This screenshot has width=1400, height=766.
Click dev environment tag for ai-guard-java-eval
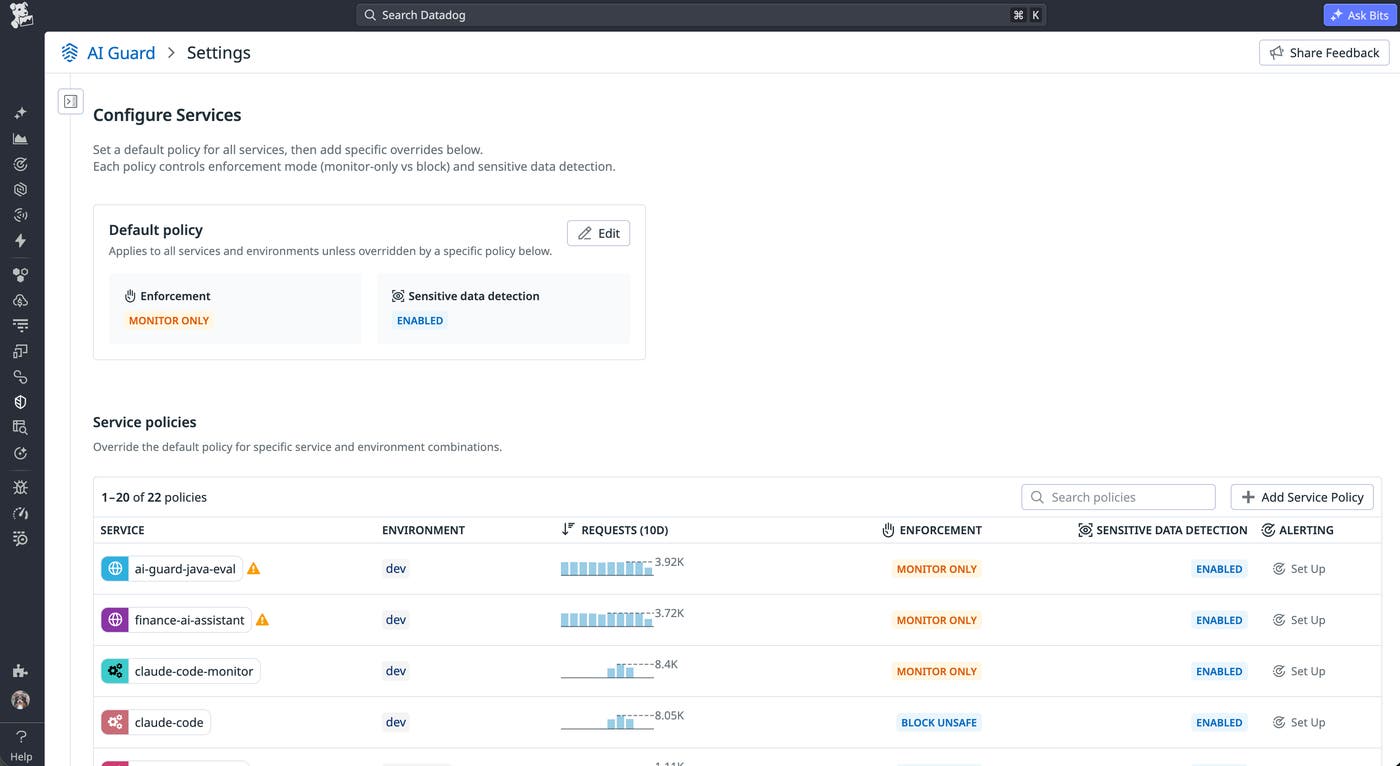[x=396, y=569]
